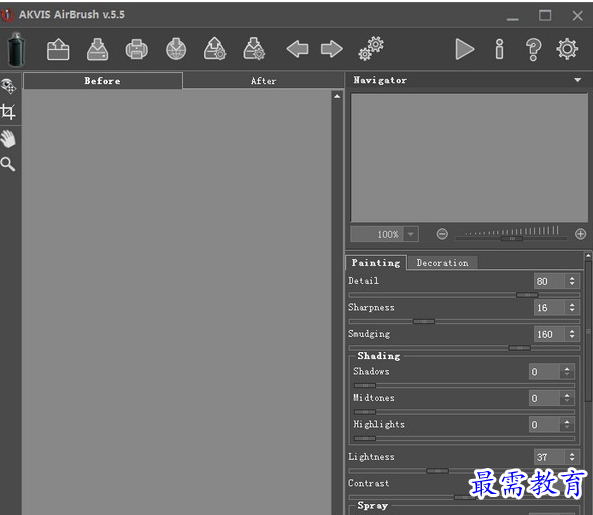Switch to the After tab
Image resolution: width=593 pixels, height=515 pixels.
pyautogui.click(x=264, y=81)
